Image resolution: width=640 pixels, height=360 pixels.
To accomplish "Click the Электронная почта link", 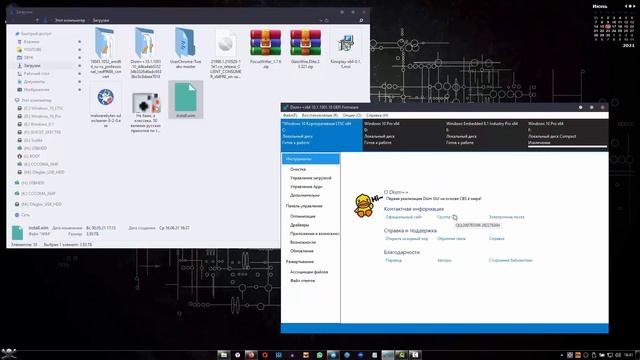I will [507, 217].
